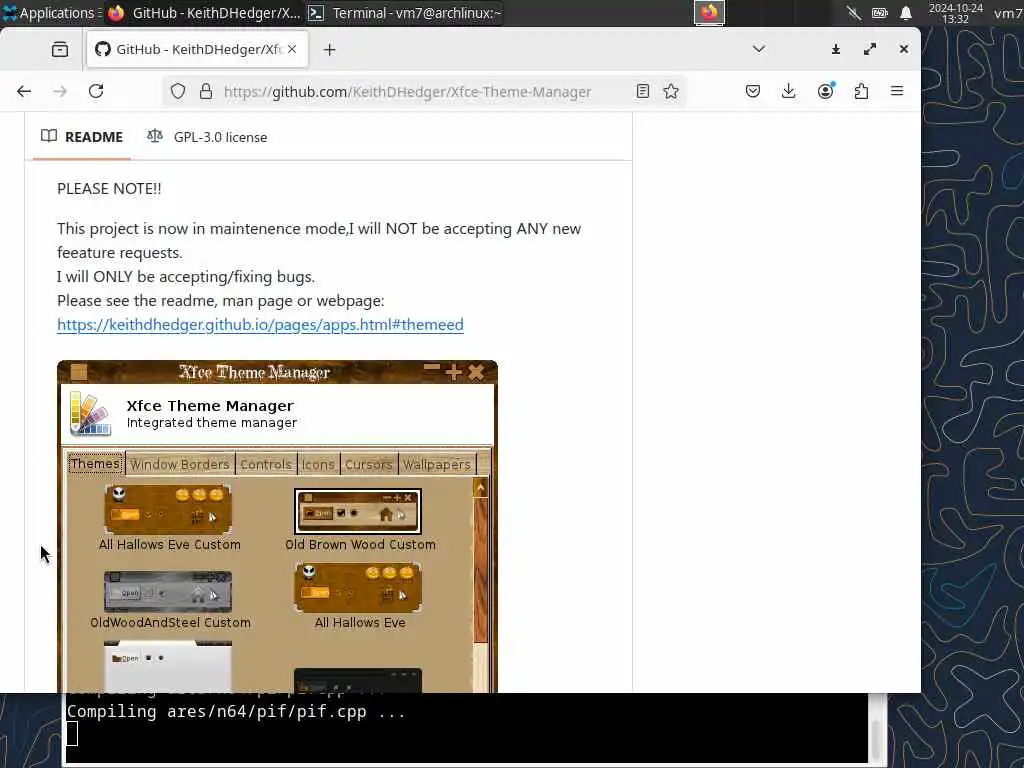Open the Firefox hamburger menu
This screenshot has height=768, width=1024.
[x=897, y=91]
